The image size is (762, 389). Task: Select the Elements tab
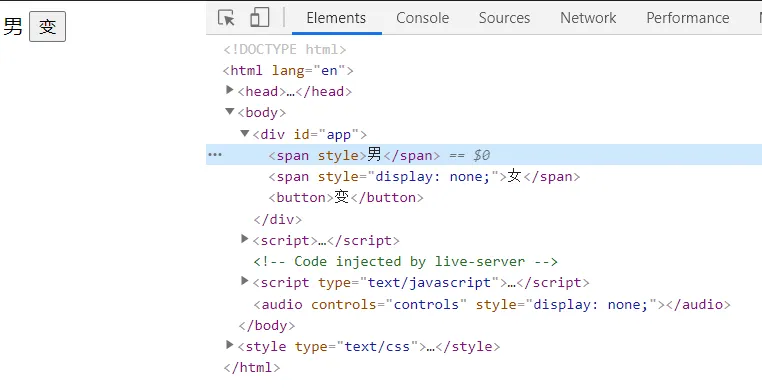tap(336, 18)
